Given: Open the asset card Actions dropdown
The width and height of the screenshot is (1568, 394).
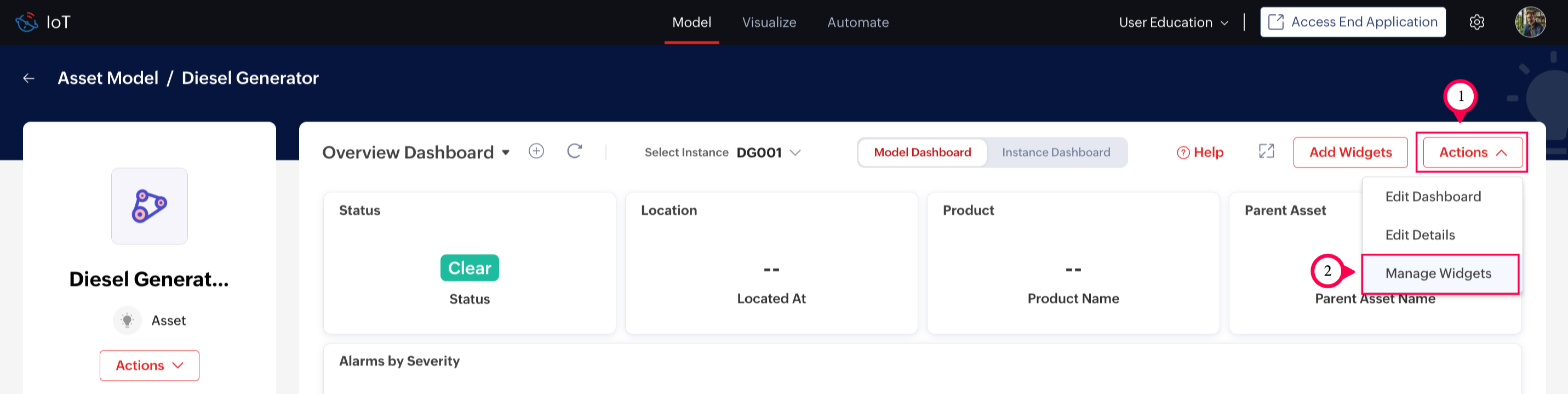Looking at the screenshot, I should click(x=149, y=366).
